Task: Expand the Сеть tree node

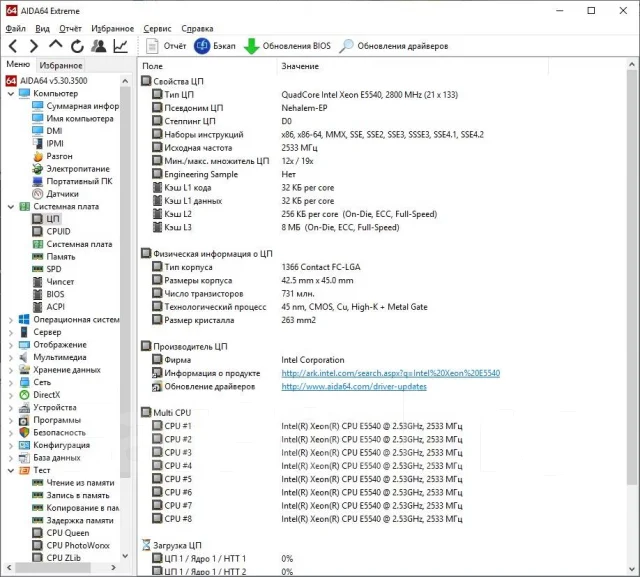Action: pyautogui.click(x=11, y=383)
